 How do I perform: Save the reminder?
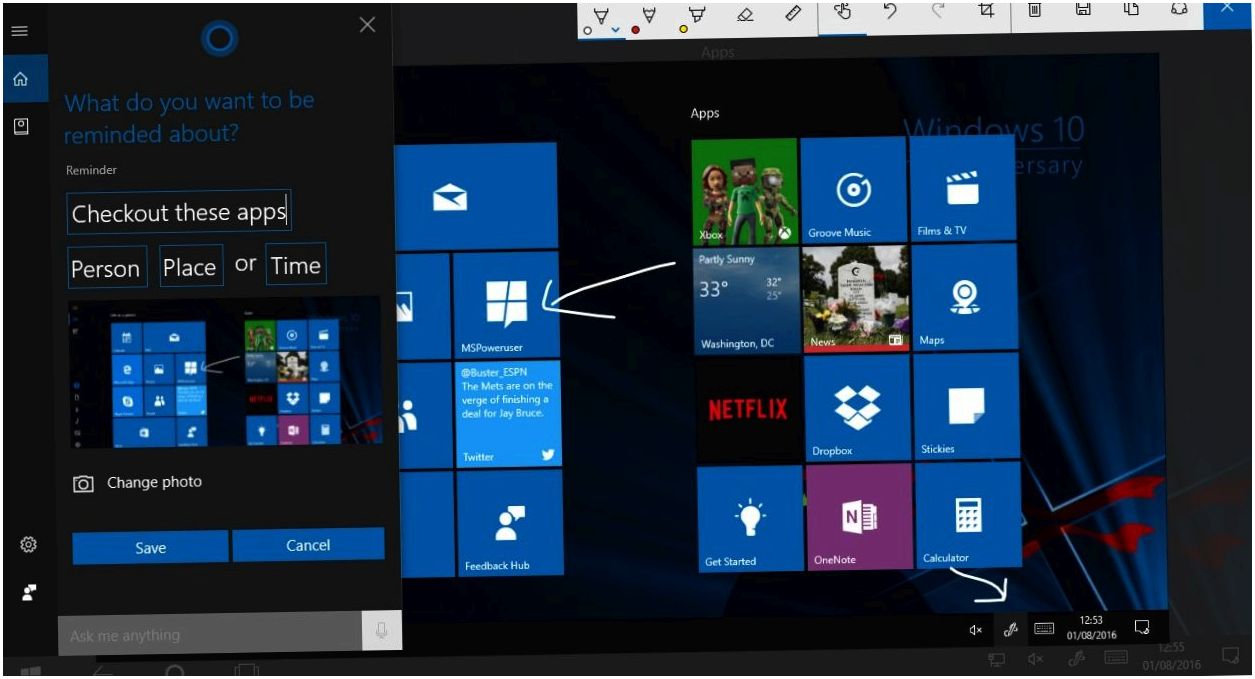tap(150, 547)
